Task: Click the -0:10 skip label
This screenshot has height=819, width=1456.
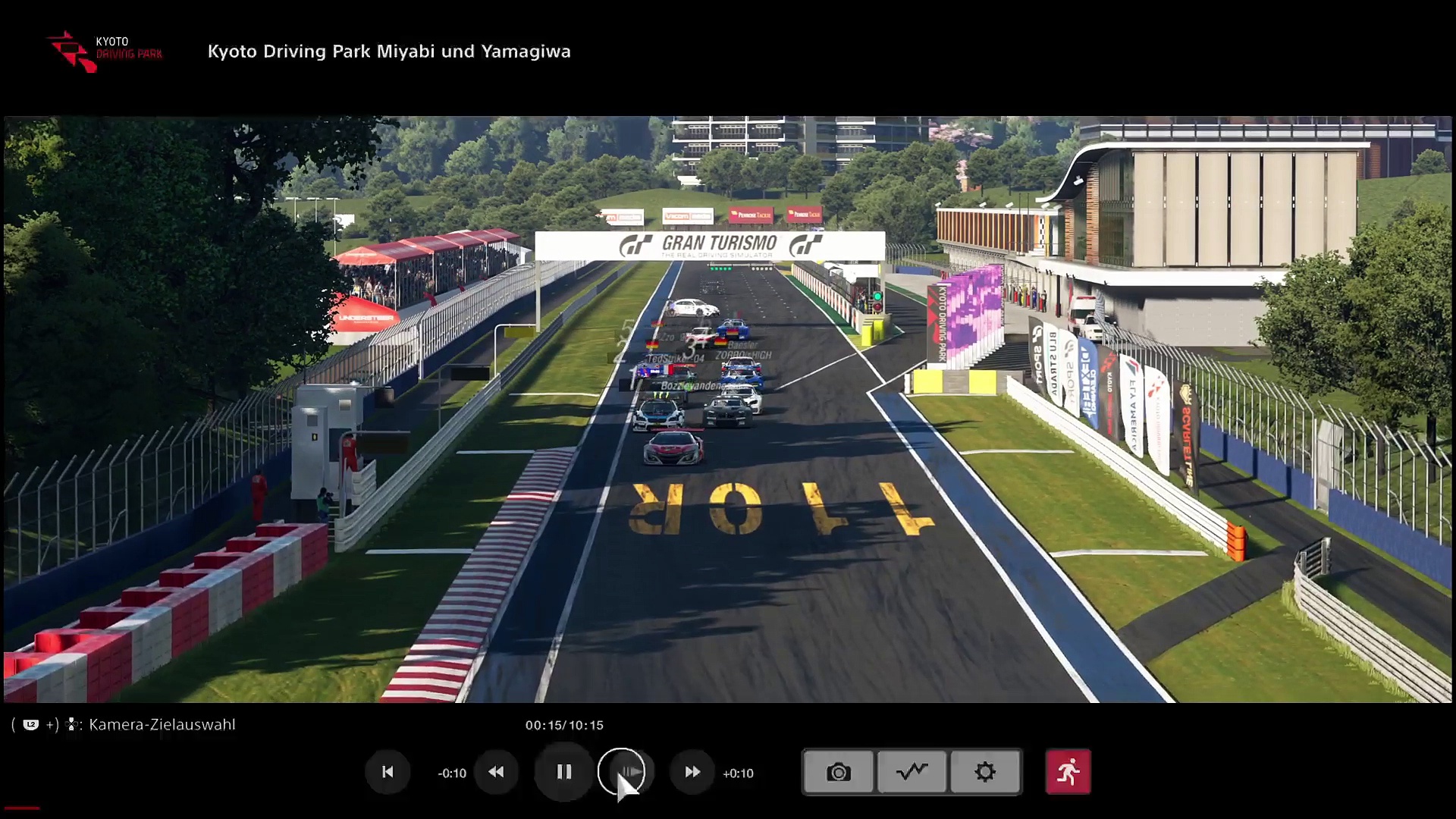Action: tap(452, 773)
